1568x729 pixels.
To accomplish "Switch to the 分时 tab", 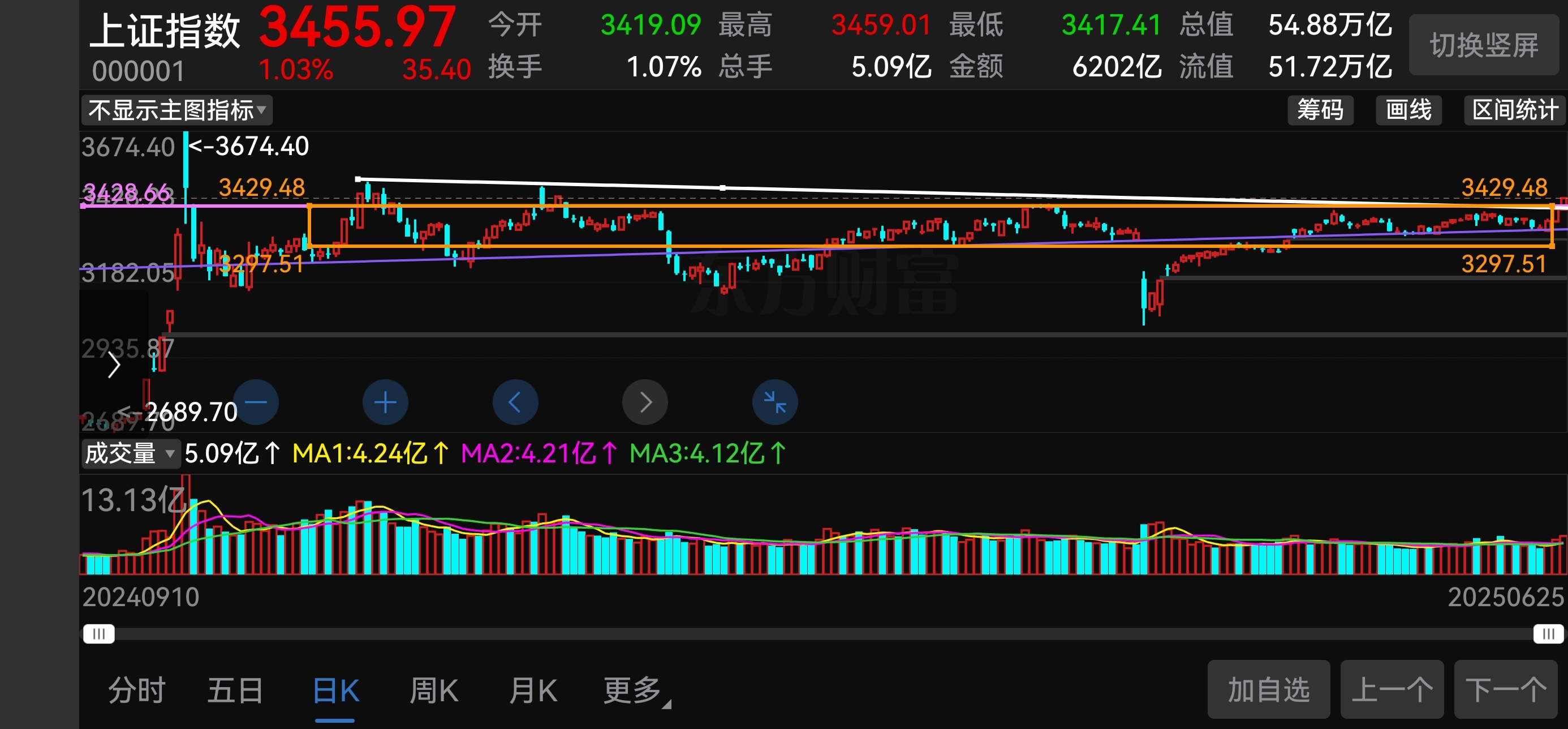I will click(137, 691).
